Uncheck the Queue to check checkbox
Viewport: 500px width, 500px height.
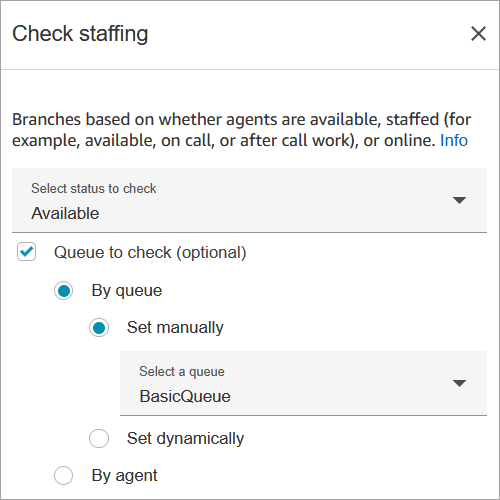click(27, 252)
